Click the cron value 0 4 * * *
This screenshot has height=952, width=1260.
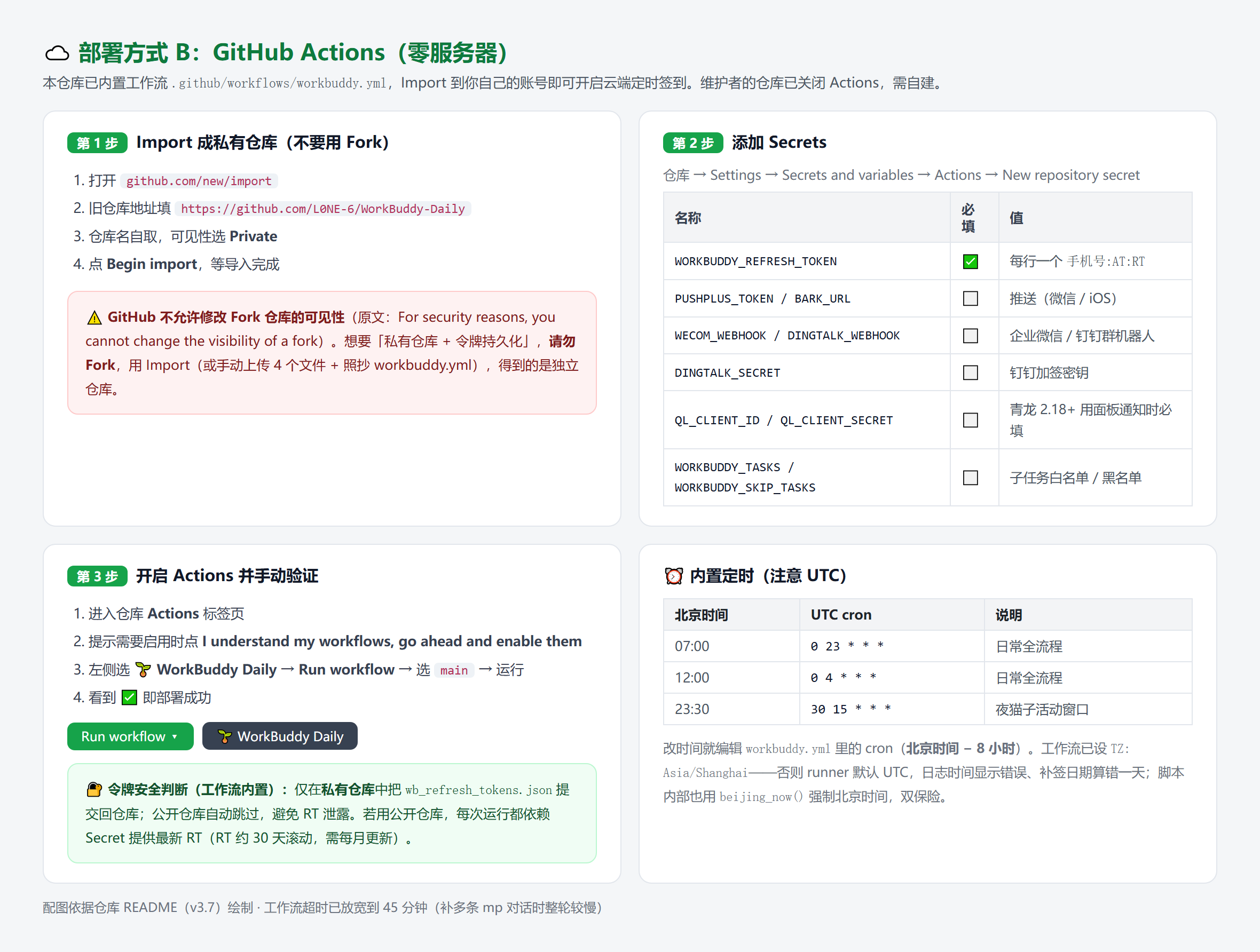pos(844,678)
